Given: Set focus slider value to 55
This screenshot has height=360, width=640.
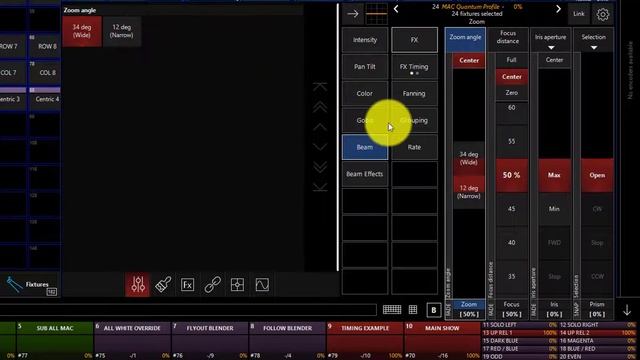Looking at the screenshot, I should tap(511, 141).
